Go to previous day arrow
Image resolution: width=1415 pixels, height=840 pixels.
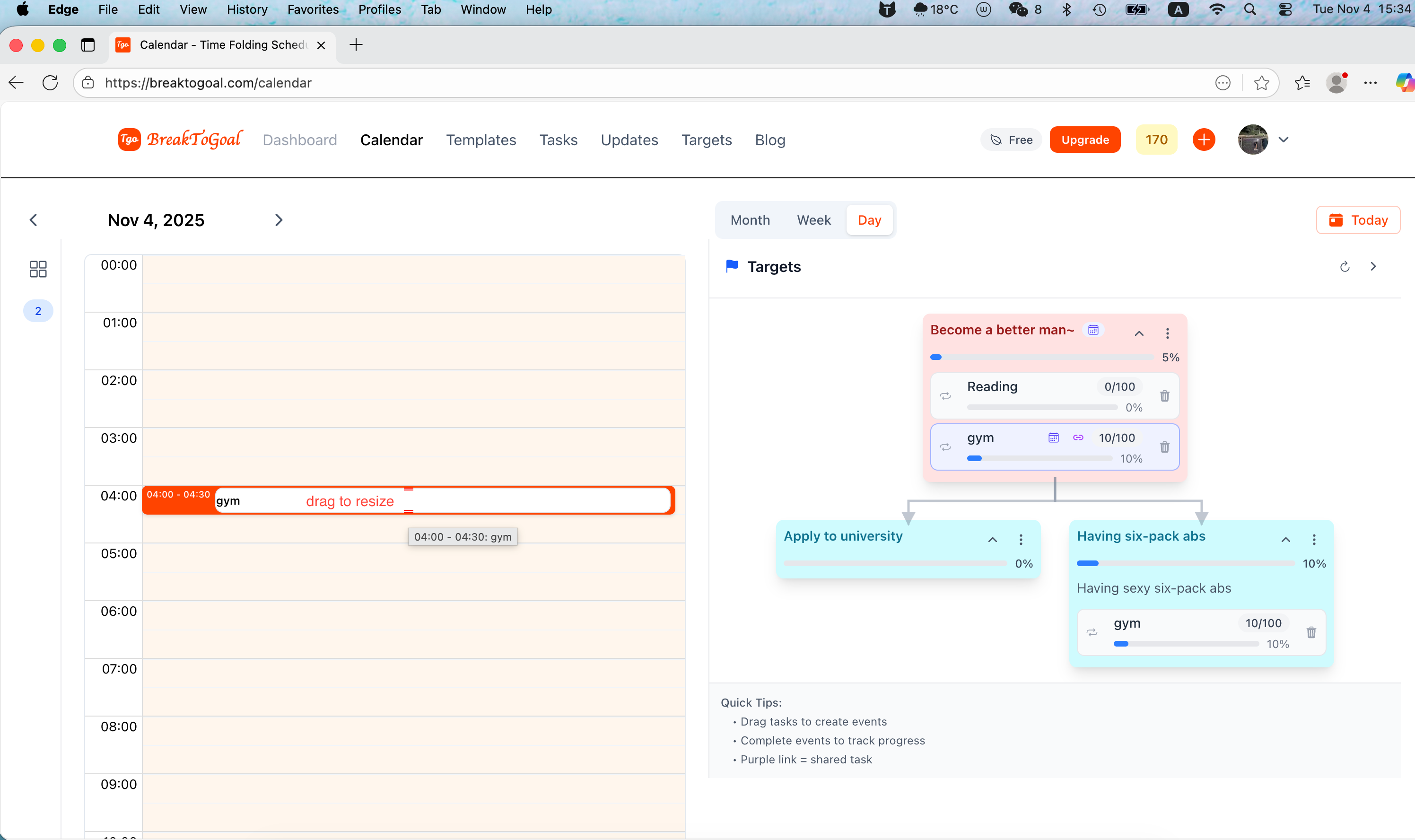pyautogui.click(x=34, y=219)
